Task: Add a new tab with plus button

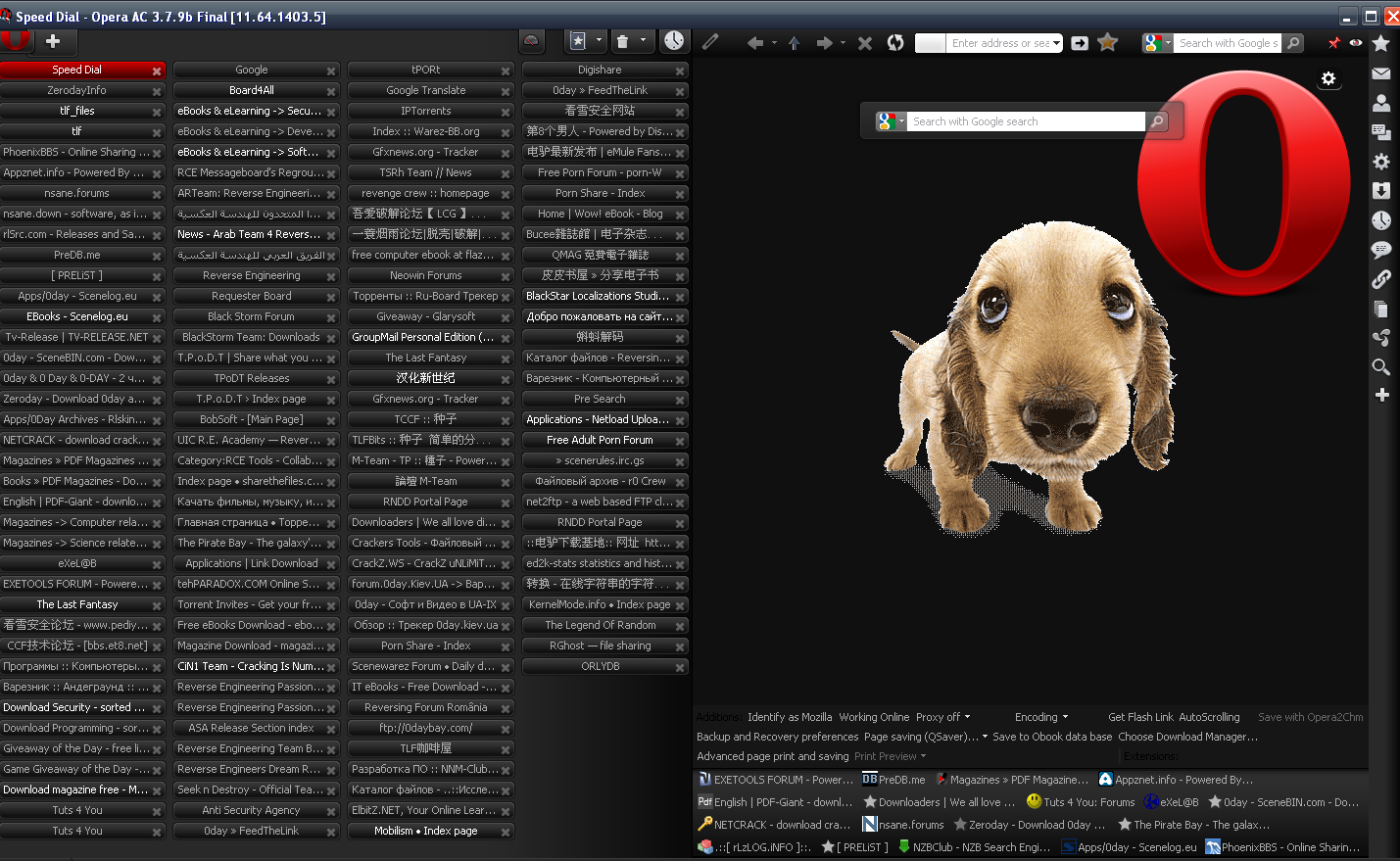Action: coord(53,41)
